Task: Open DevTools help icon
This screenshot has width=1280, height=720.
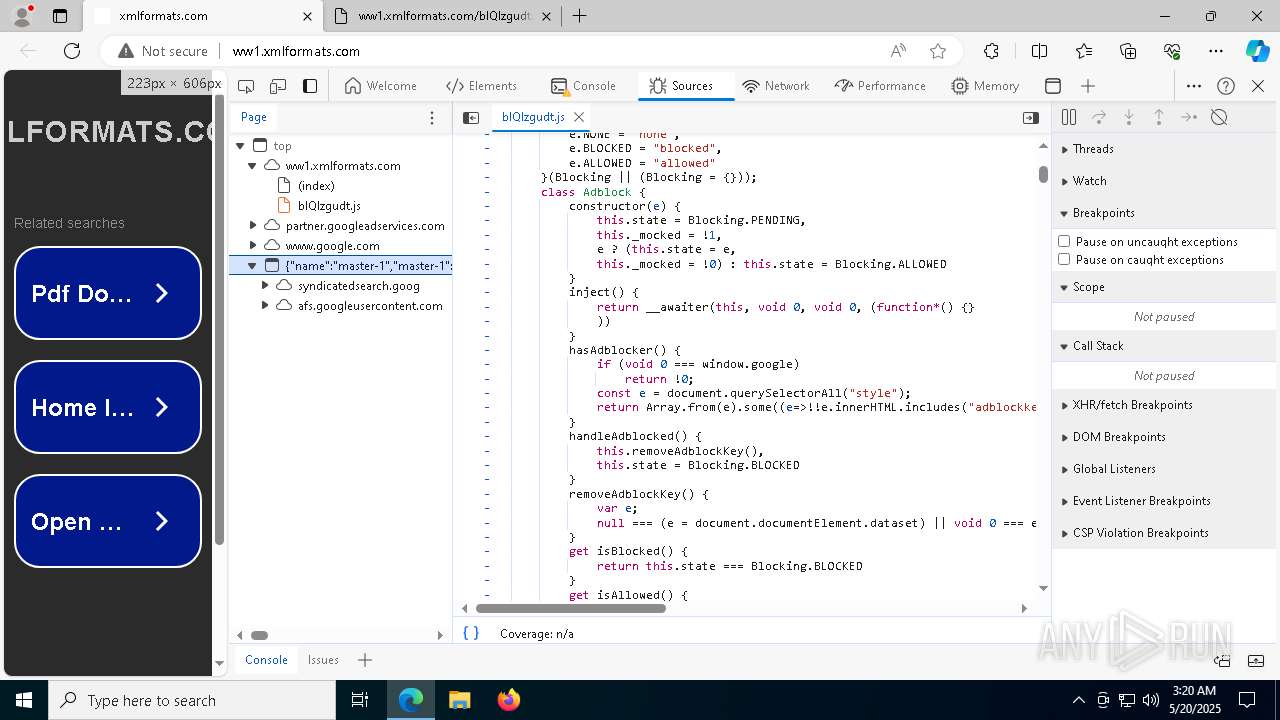Action: [x=1226, y=86]
